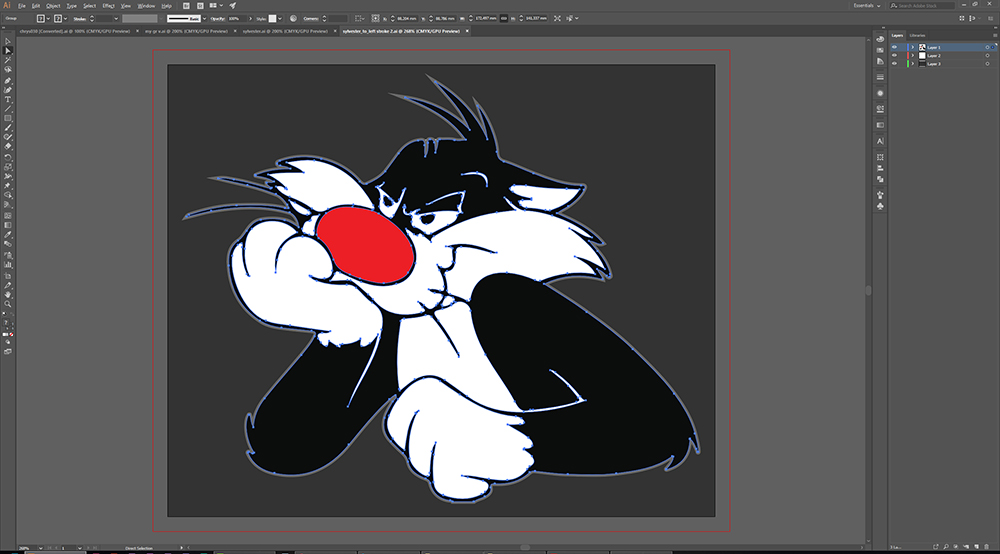Open the Symbols panel club icon
This screenshot has height=554, width=1000.
click(880, 207)
